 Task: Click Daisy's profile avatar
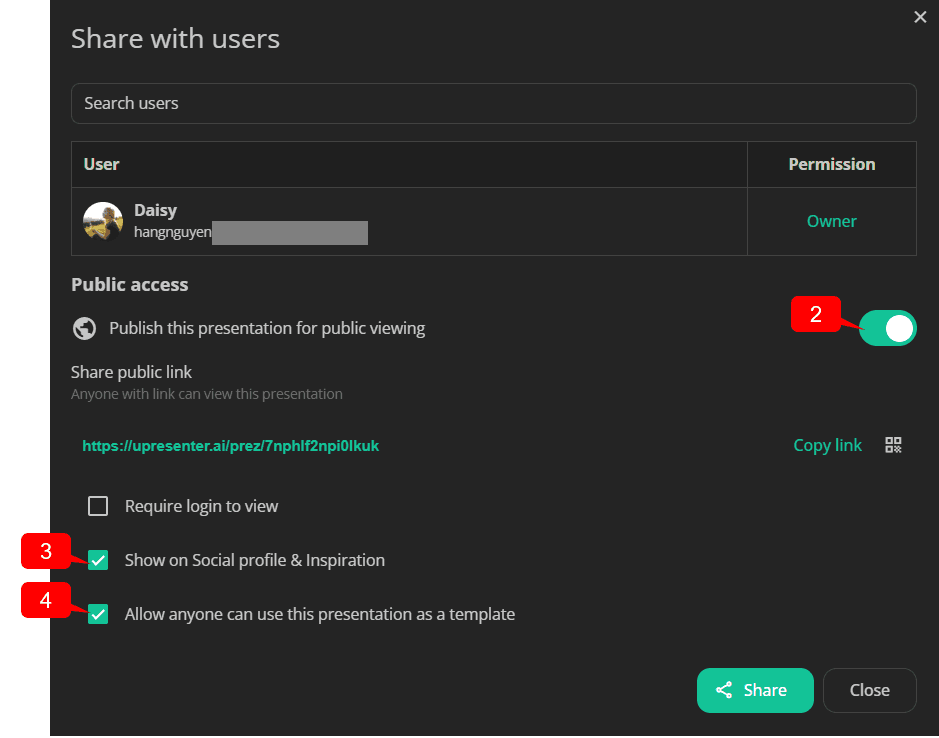click(x=103, y=221)
